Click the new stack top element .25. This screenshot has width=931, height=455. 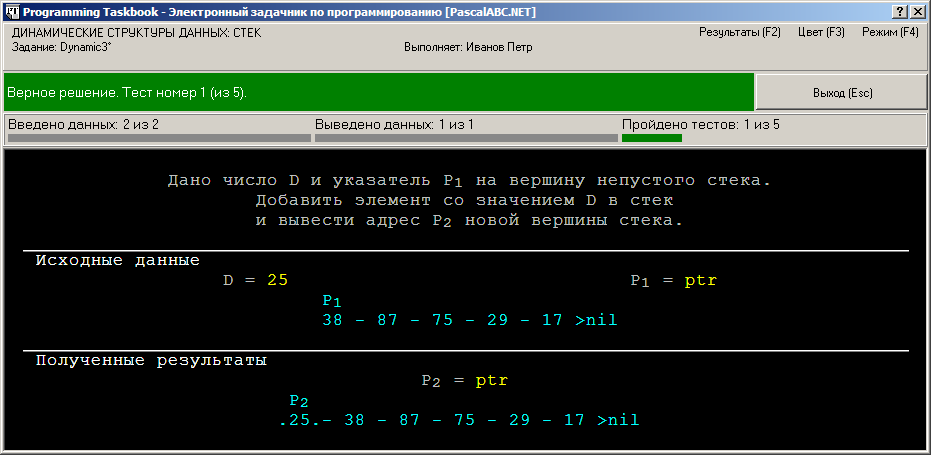pos(300,421)
